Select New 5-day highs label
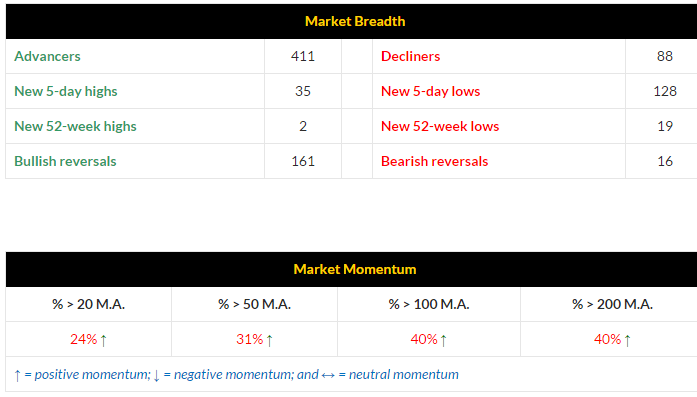Image resolution: width=697 pixels, height=397 pixels. [x=66, y=91]
